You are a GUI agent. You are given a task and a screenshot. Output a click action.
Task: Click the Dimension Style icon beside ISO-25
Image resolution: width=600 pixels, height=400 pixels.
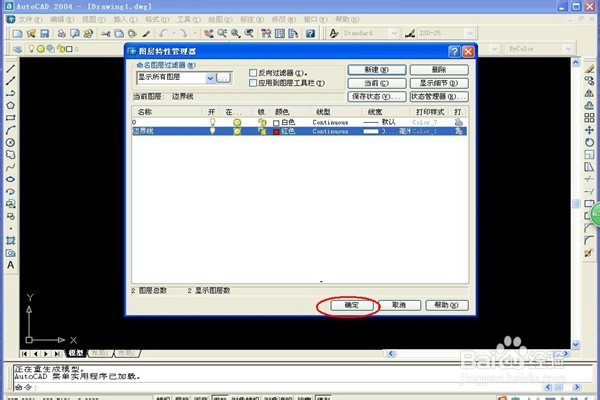pos(410,34)
